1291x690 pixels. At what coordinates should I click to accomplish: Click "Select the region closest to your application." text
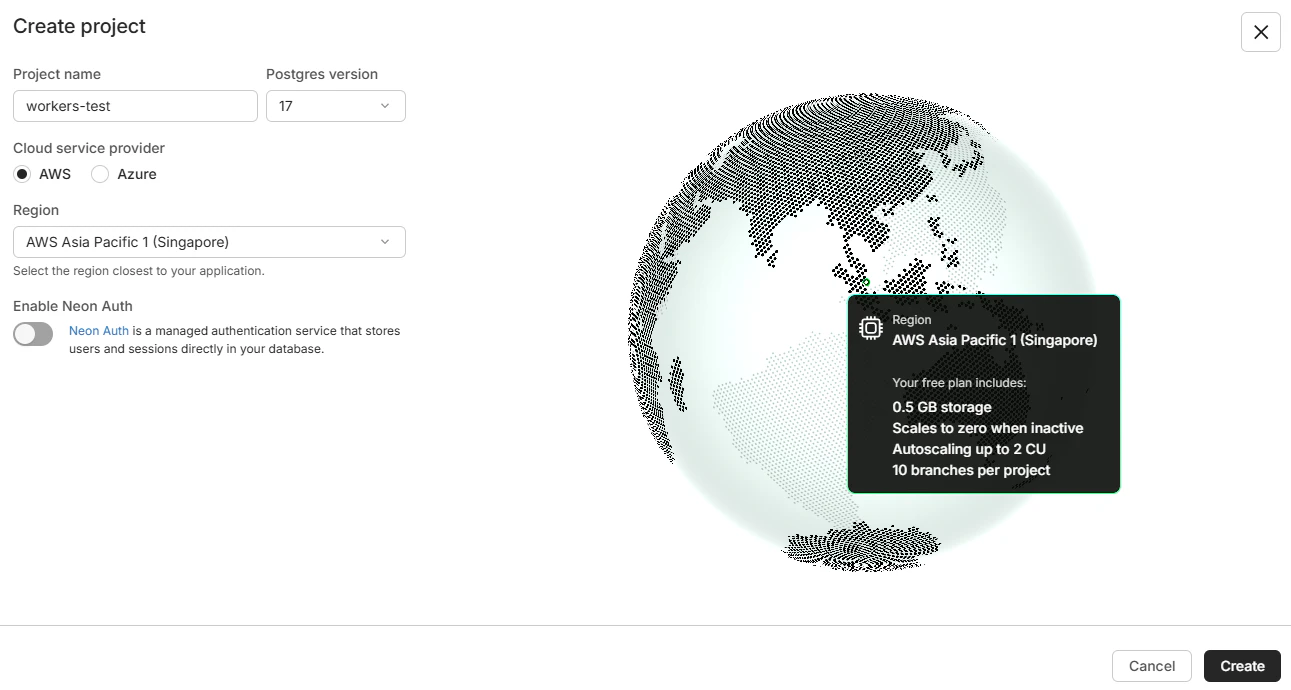(x=139, y=271)
